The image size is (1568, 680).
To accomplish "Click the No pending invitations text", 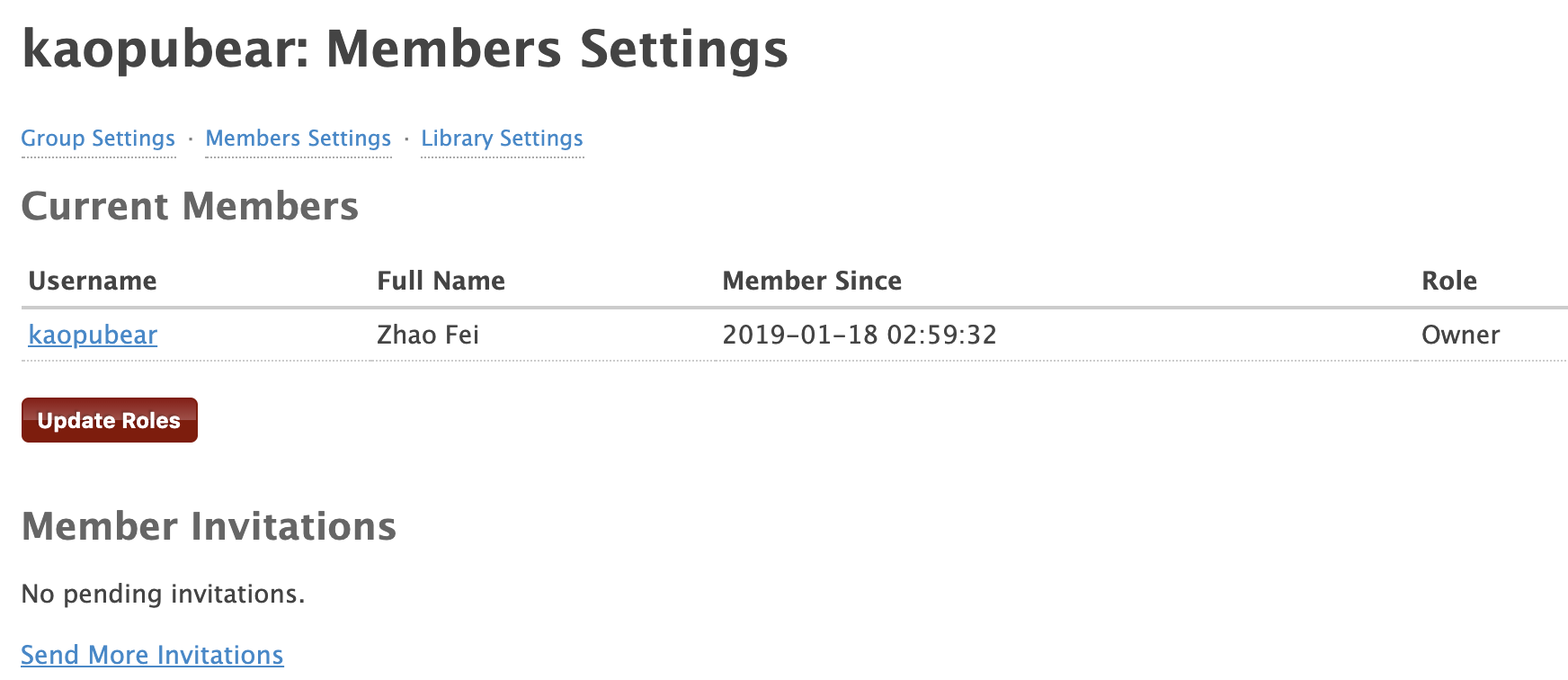I will point(163,594).
